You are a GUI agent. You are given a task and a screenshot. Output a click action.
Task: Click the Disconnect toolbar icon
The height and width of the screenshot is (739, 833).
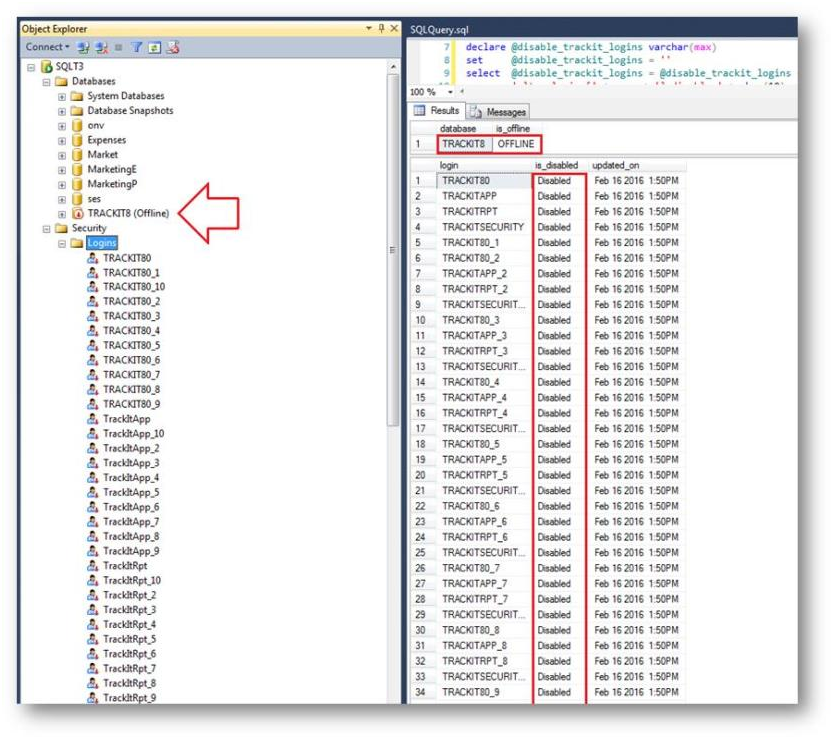pos(101,47)
